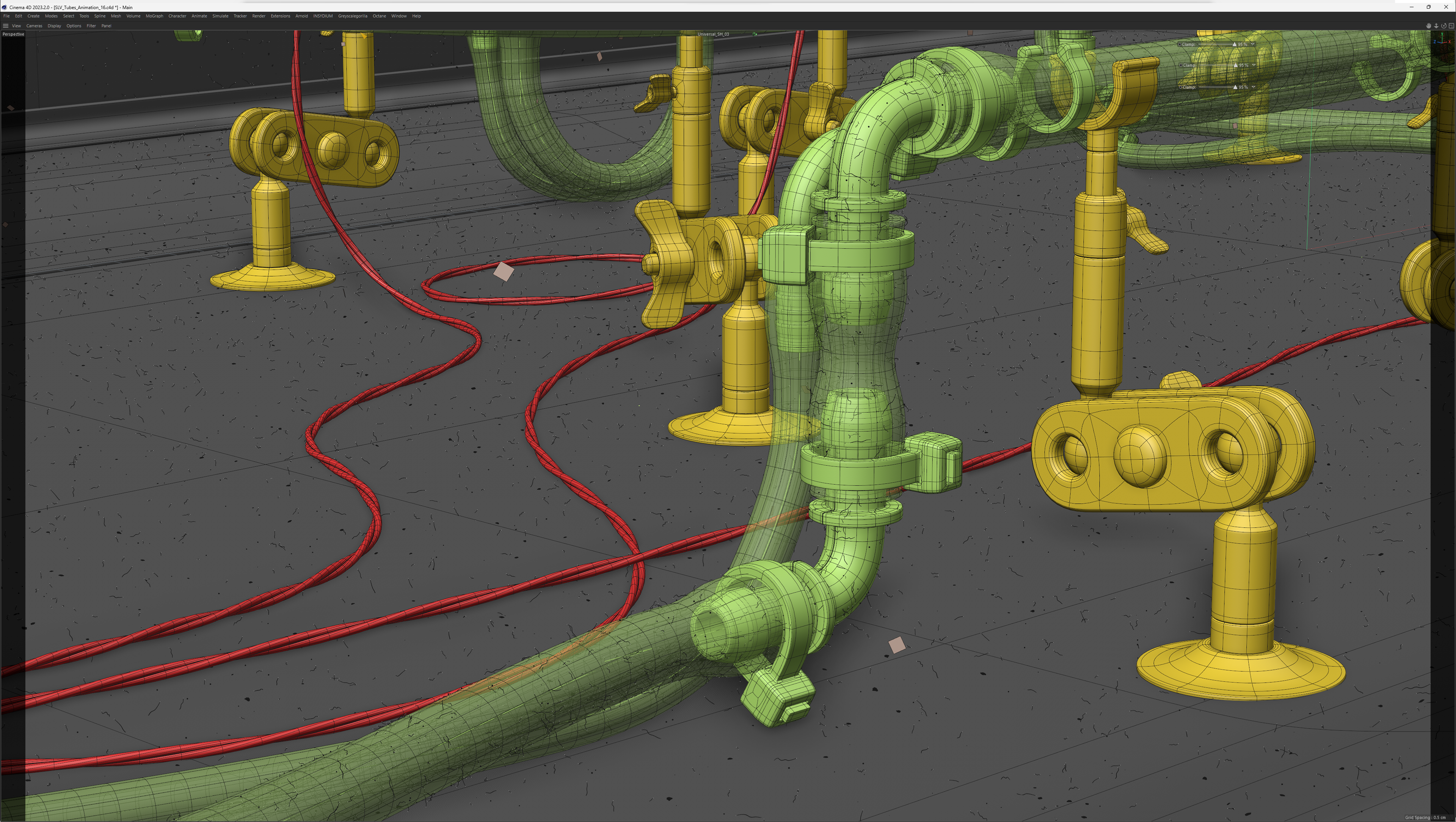1456x822 pixels.
Task: Open the MoGraph menu
Action: (x=154, y=16)
